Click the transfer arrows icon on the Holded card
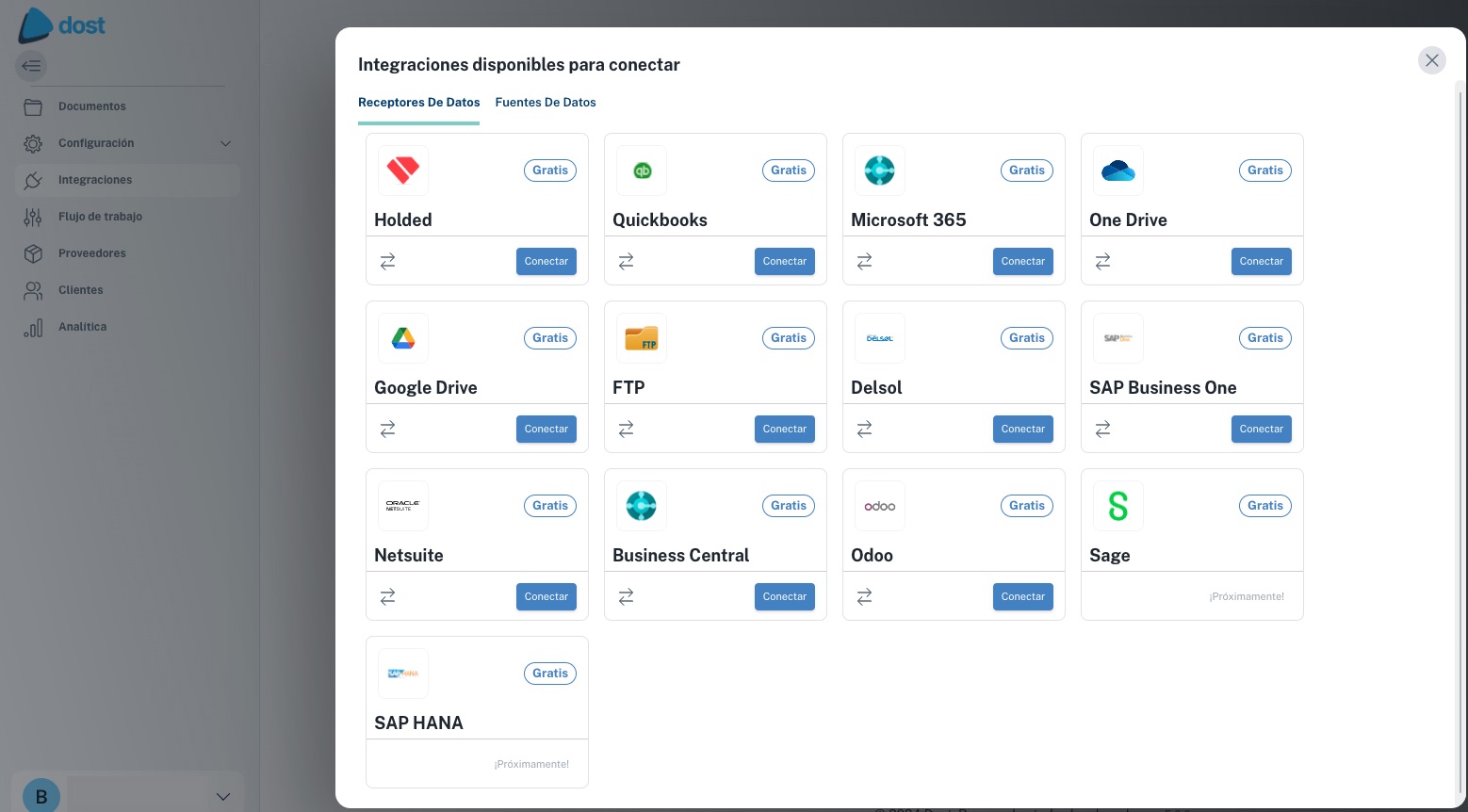This screenshot has width=1468, height=812. [x=387, y=261]
